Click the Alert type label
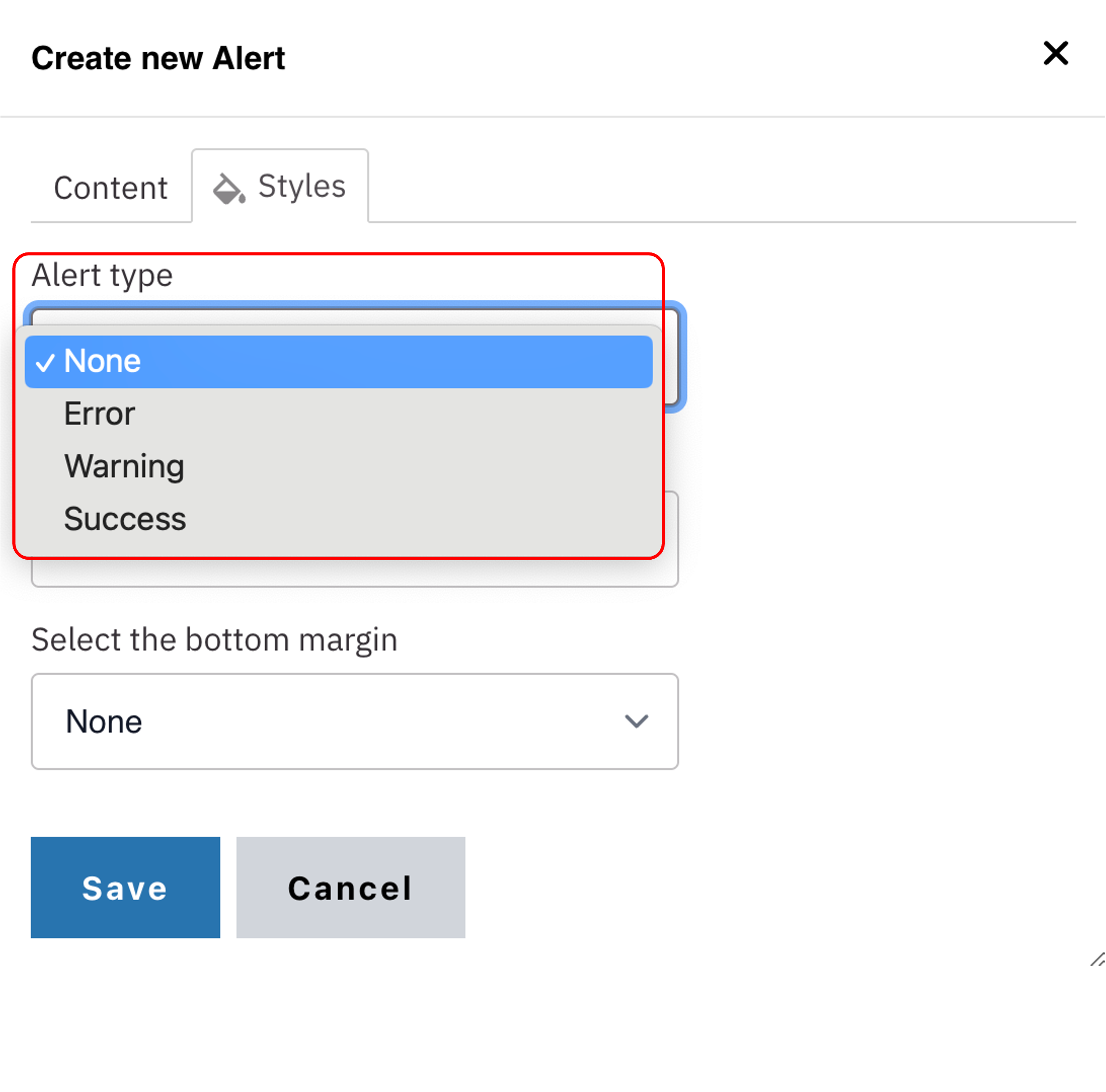The height and width of the screenshot is (1092, 1106). (102, 275)
